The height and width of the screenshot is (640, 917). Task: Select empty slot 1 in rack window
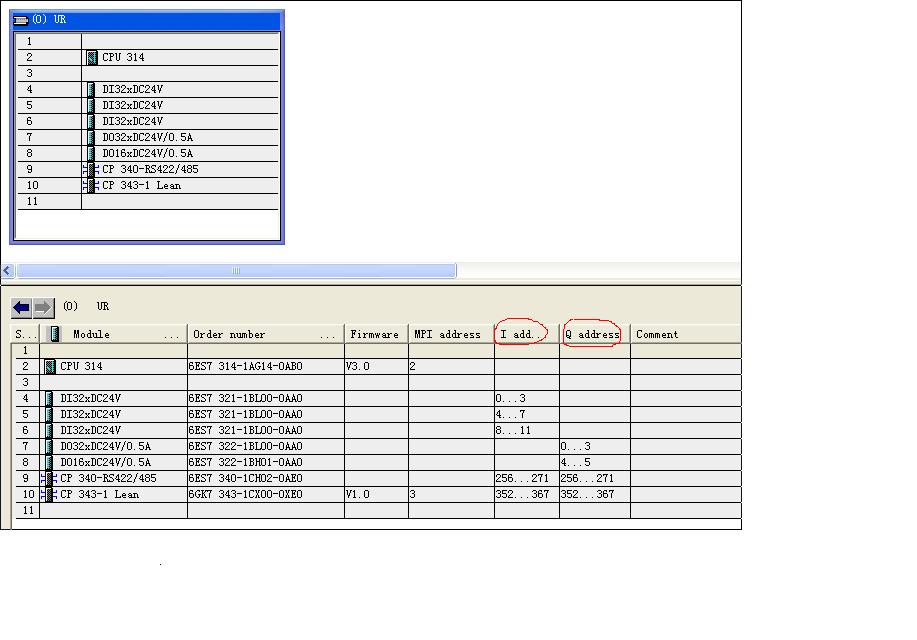(x=147, y=42)
